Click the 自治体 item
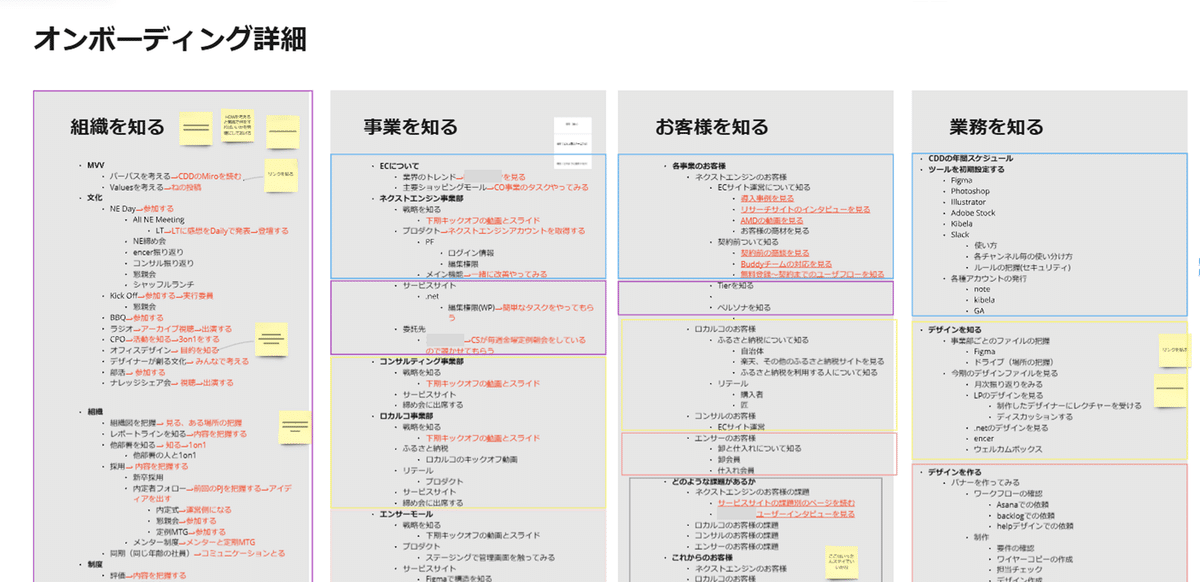Image resolution: width=1200 pixels, height=582 pixels. point(752,350)
